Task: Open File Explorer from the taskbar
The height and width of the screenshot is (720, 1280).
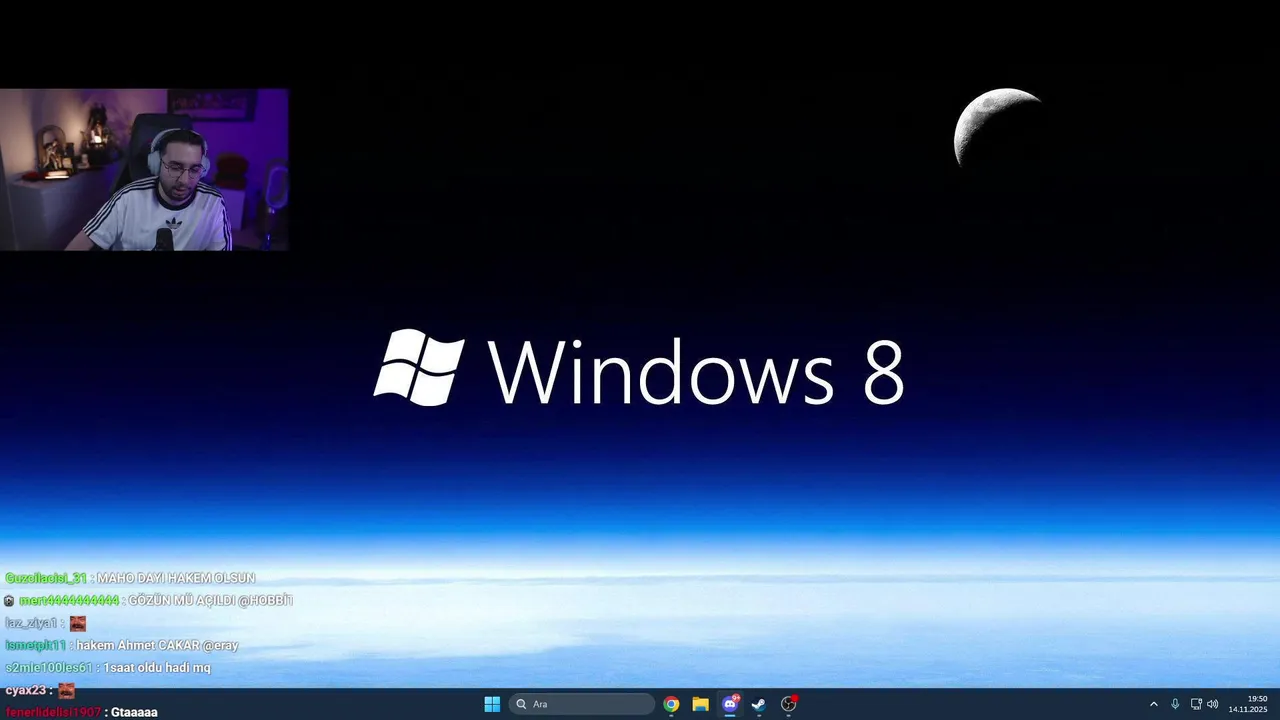Action: coord(701,704)
